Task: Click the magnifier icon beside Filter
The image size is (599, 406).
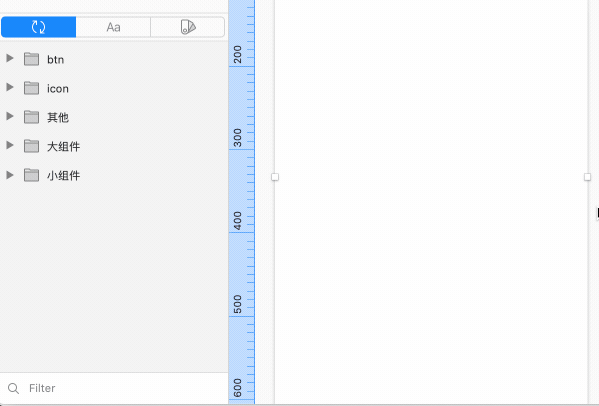Action: tap(13, 388)
